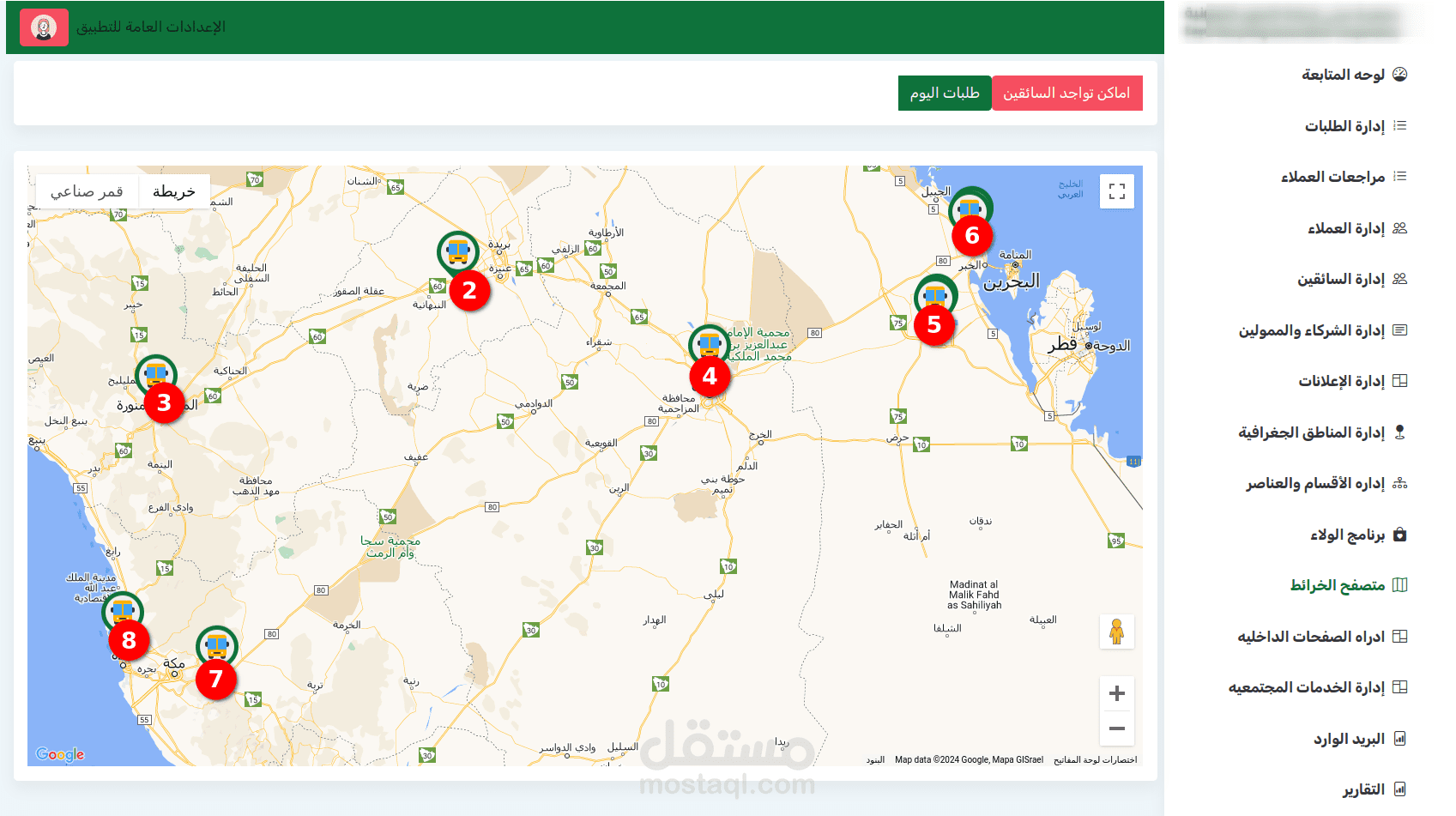
Task: Open the البنود terms link on map
Action: point(875,759)
